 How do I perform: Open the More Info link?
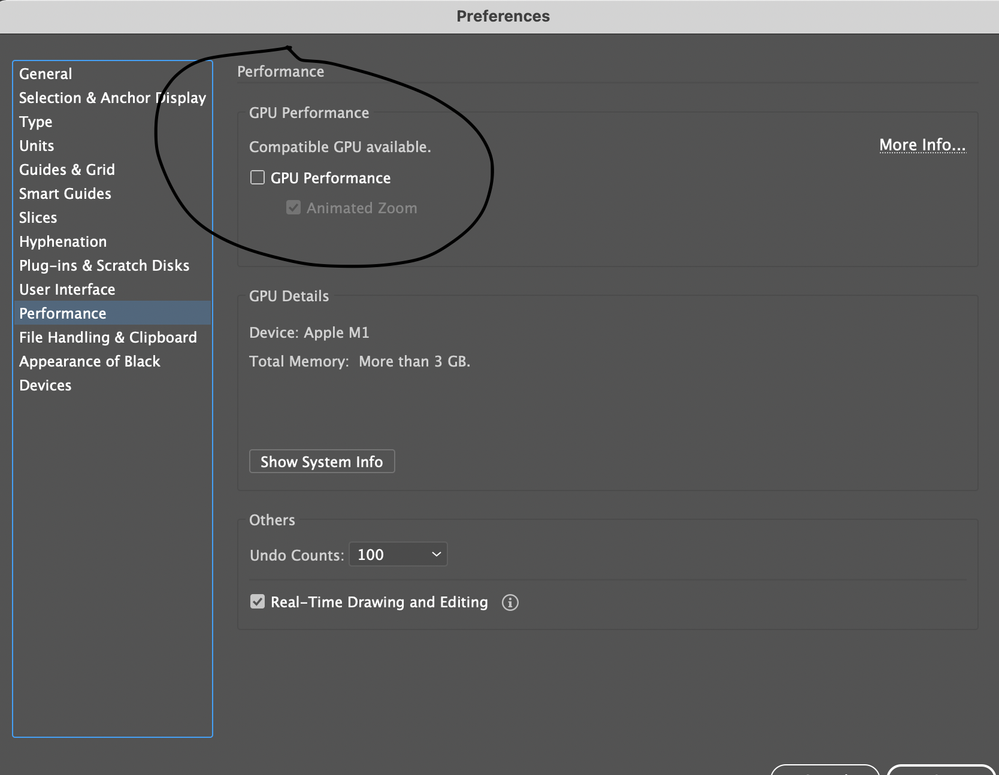tap(922, 145)
